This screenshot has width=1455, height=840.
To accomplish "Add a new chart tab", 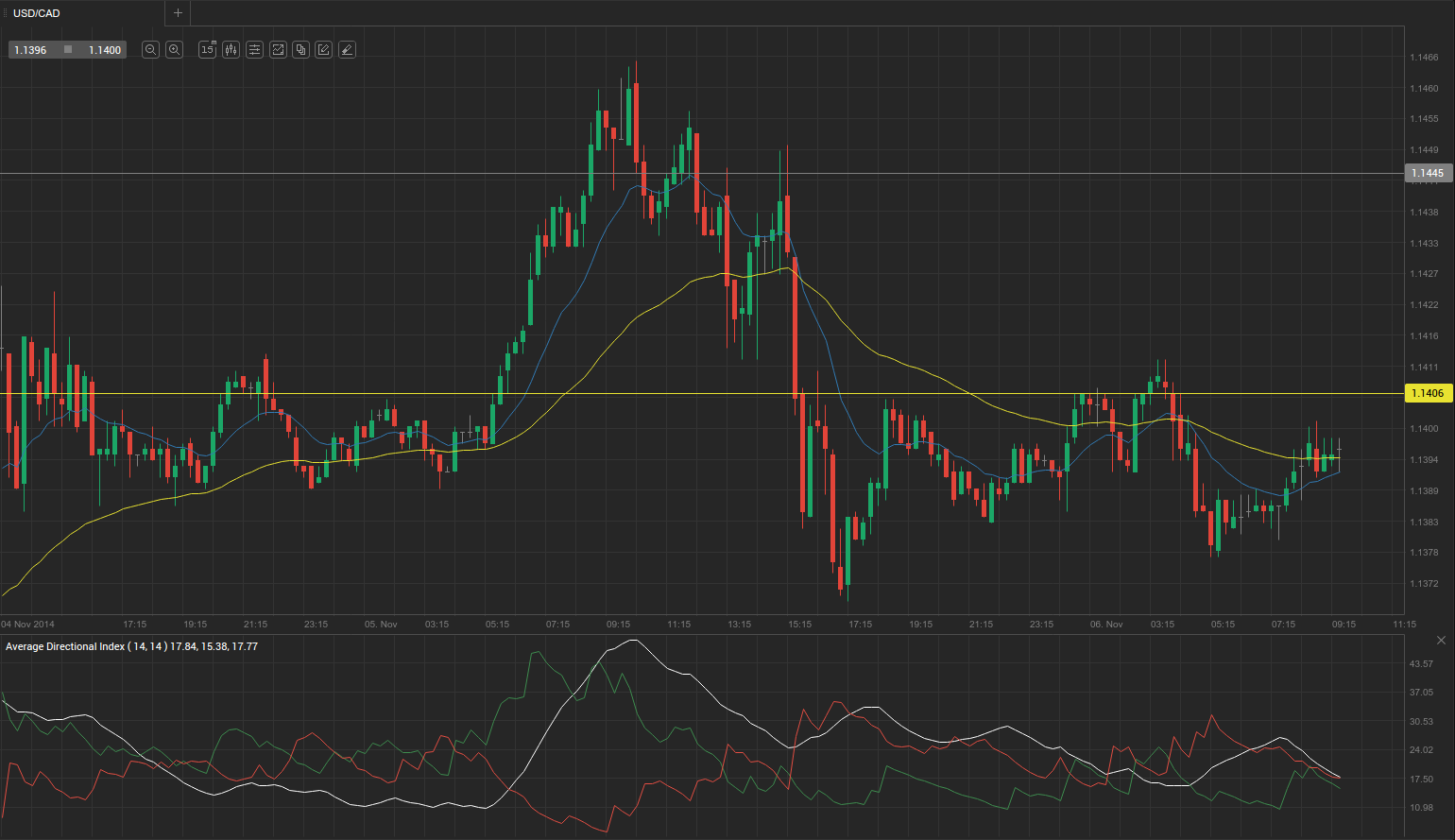I will (x=178, y=13).
